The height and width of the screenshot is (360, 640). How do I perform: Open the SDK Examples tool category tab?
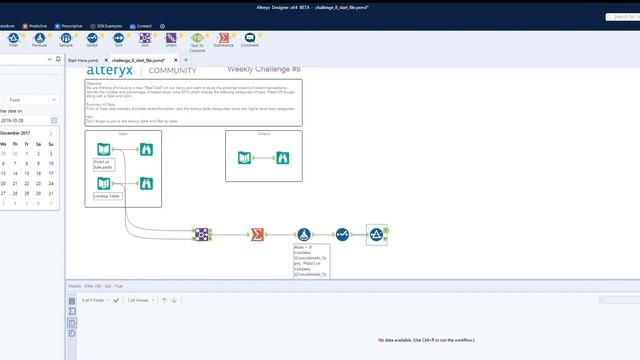pyautogui.click(x=106, y=26)
